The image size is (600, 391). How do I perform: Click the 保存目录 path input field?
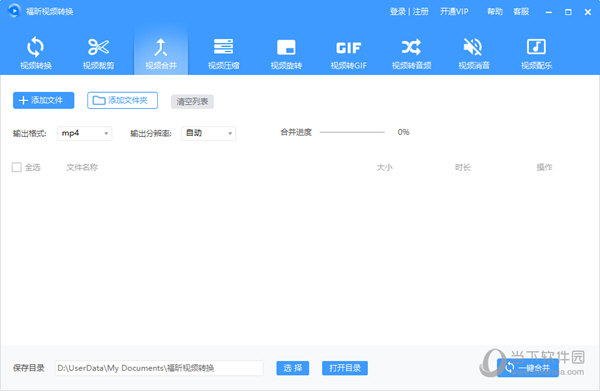(159, 368)
